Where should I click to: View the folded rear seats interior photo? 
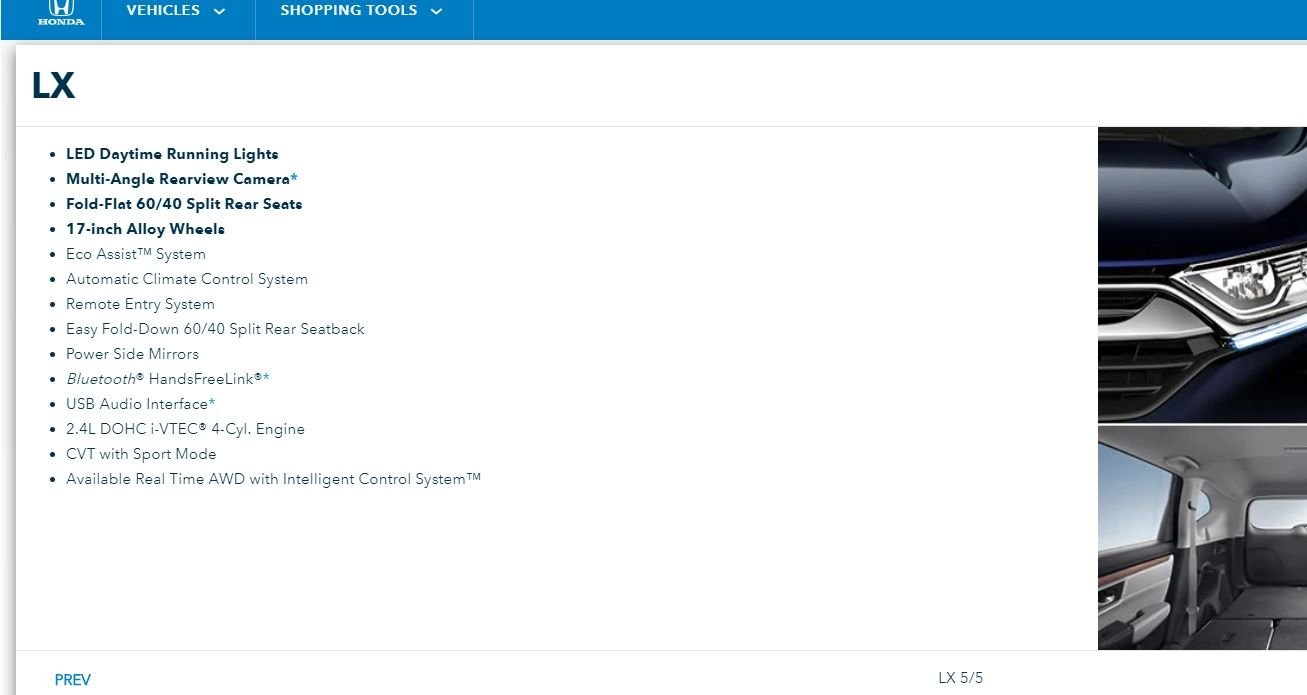tap(1202, 538)
